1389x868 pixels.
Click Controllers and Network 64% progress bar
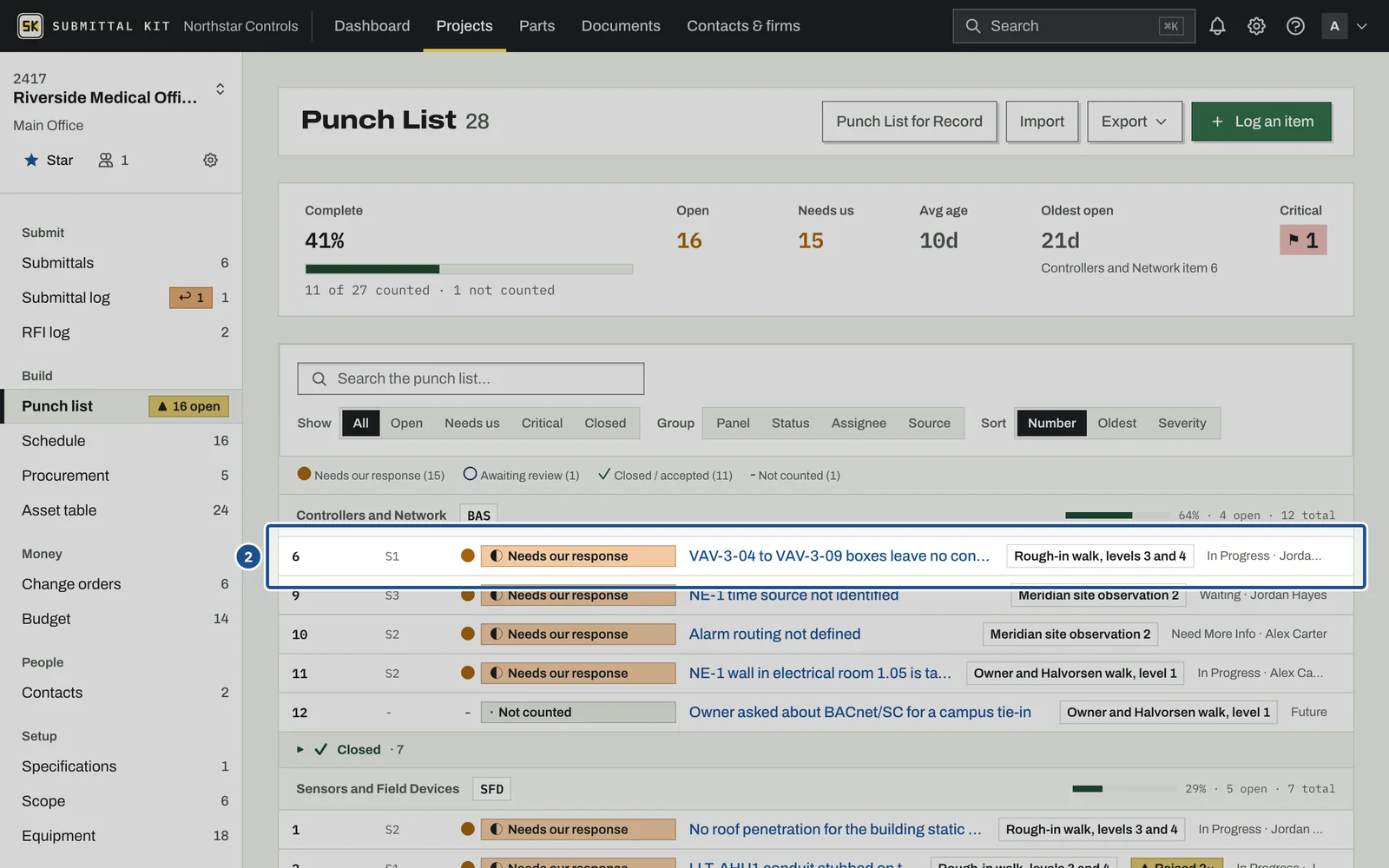(x=1116, y=516)
